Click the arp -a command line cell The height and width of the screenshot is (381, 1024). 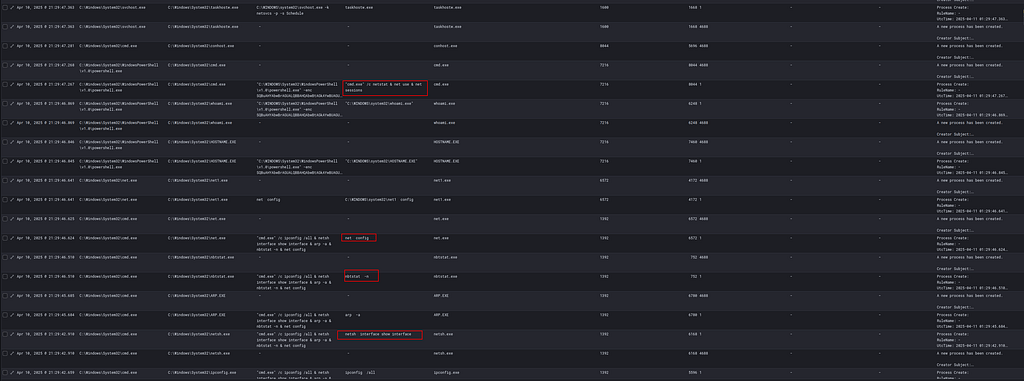pos(353,314)
